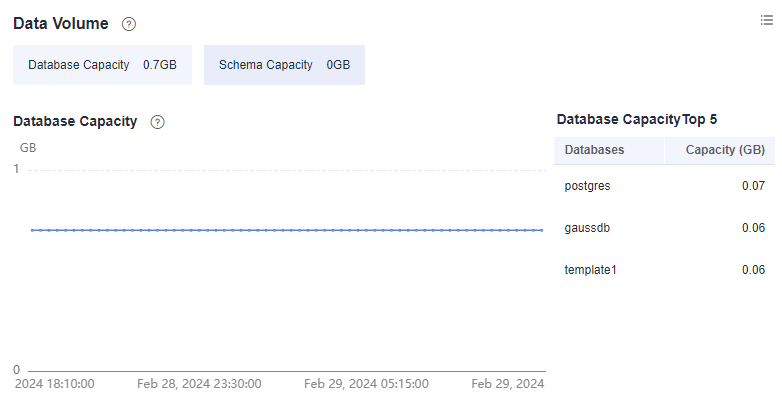Screen dimensions: 782x403
Task: Select the template1 database row
Action: point(664,270)
